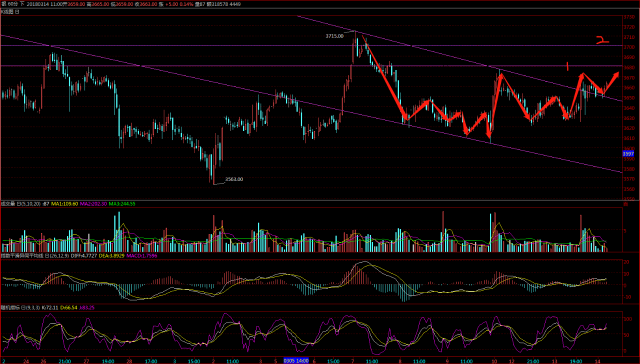Screen dimensions: 640x364
Task: Click the DIFF value in the MACD panel
Action: pyautogui.click(x=84, y=256)
